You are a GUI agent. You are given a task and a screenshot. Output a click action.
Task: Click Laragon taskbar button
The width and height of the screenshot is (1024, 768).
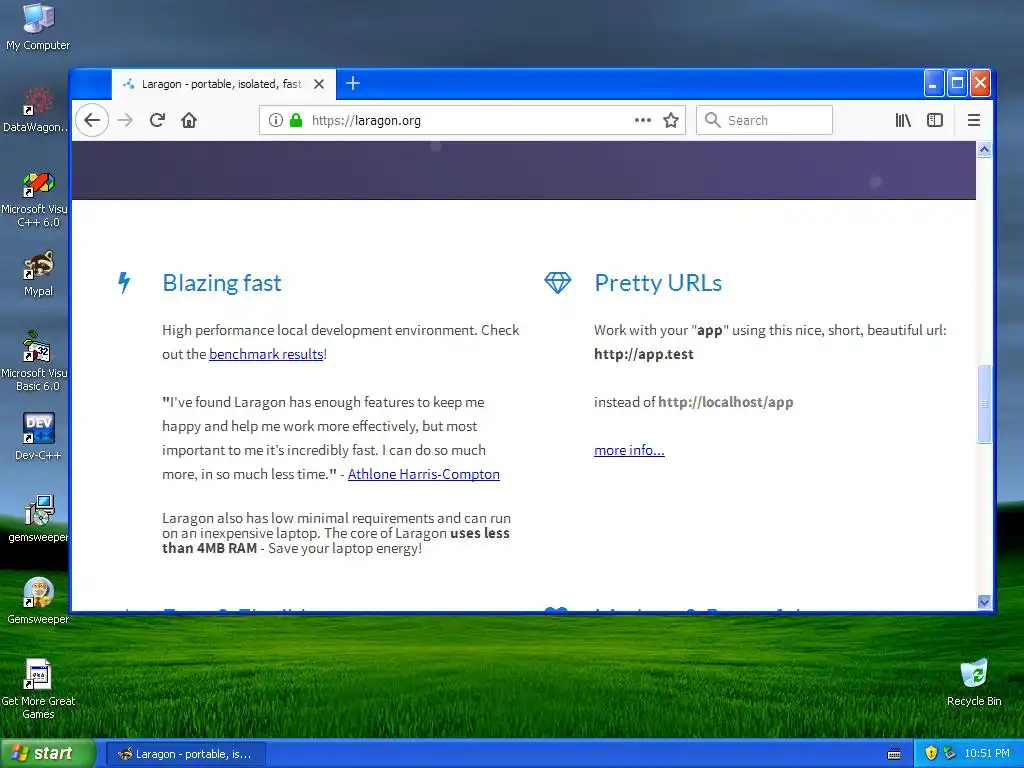pyautogui.click(x=185, y=754)
